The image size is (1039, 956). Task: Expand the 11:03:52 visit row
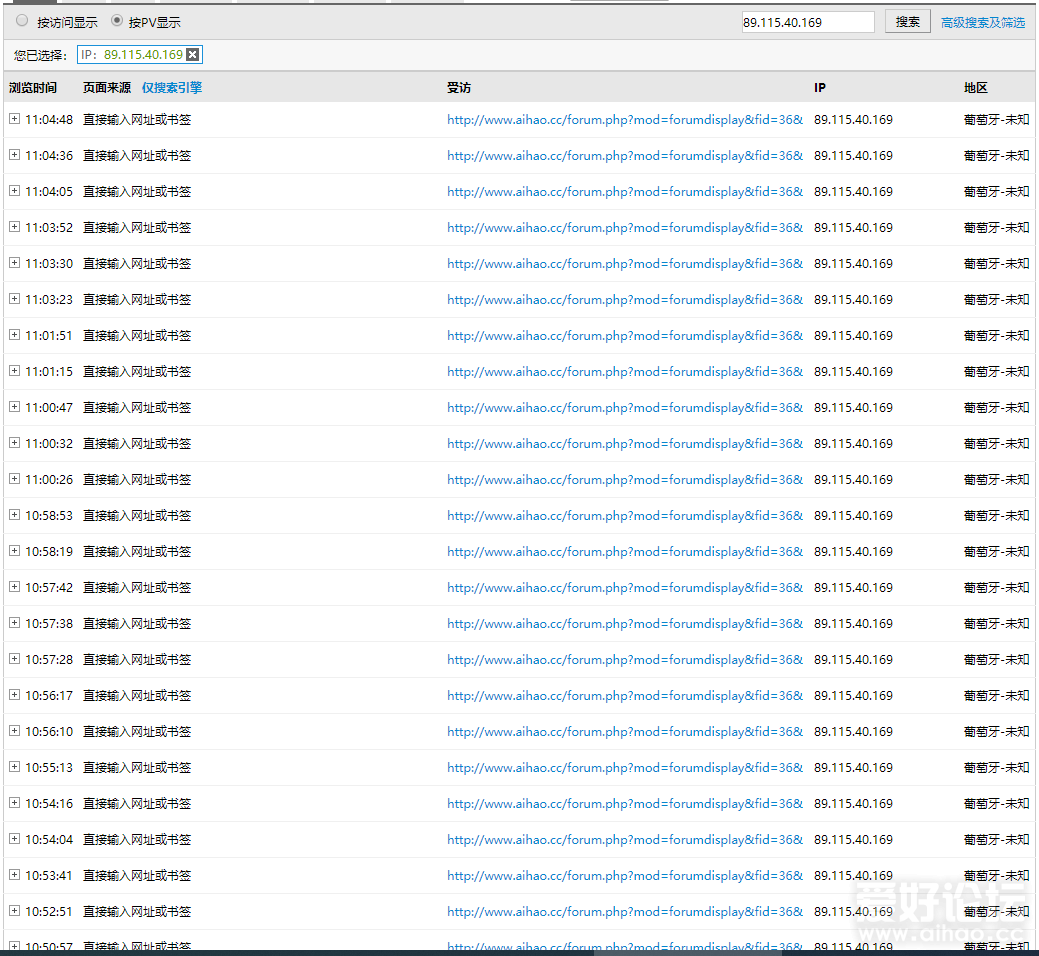pyautogui.click(x=14, y=227)
